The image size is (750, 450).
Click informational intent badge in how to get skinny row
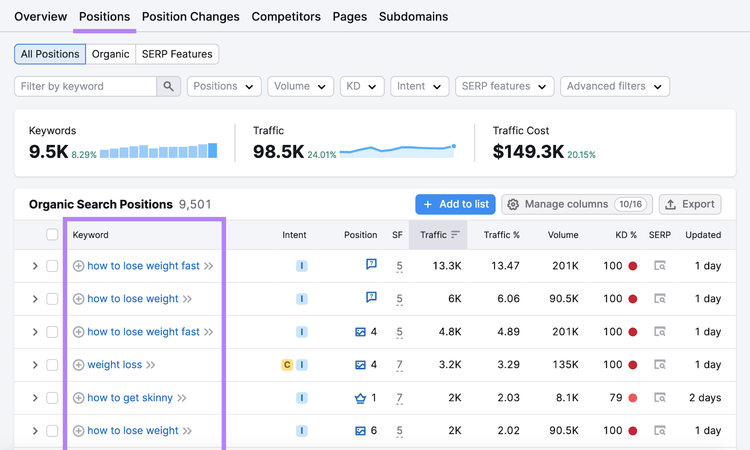coord(301,398)
